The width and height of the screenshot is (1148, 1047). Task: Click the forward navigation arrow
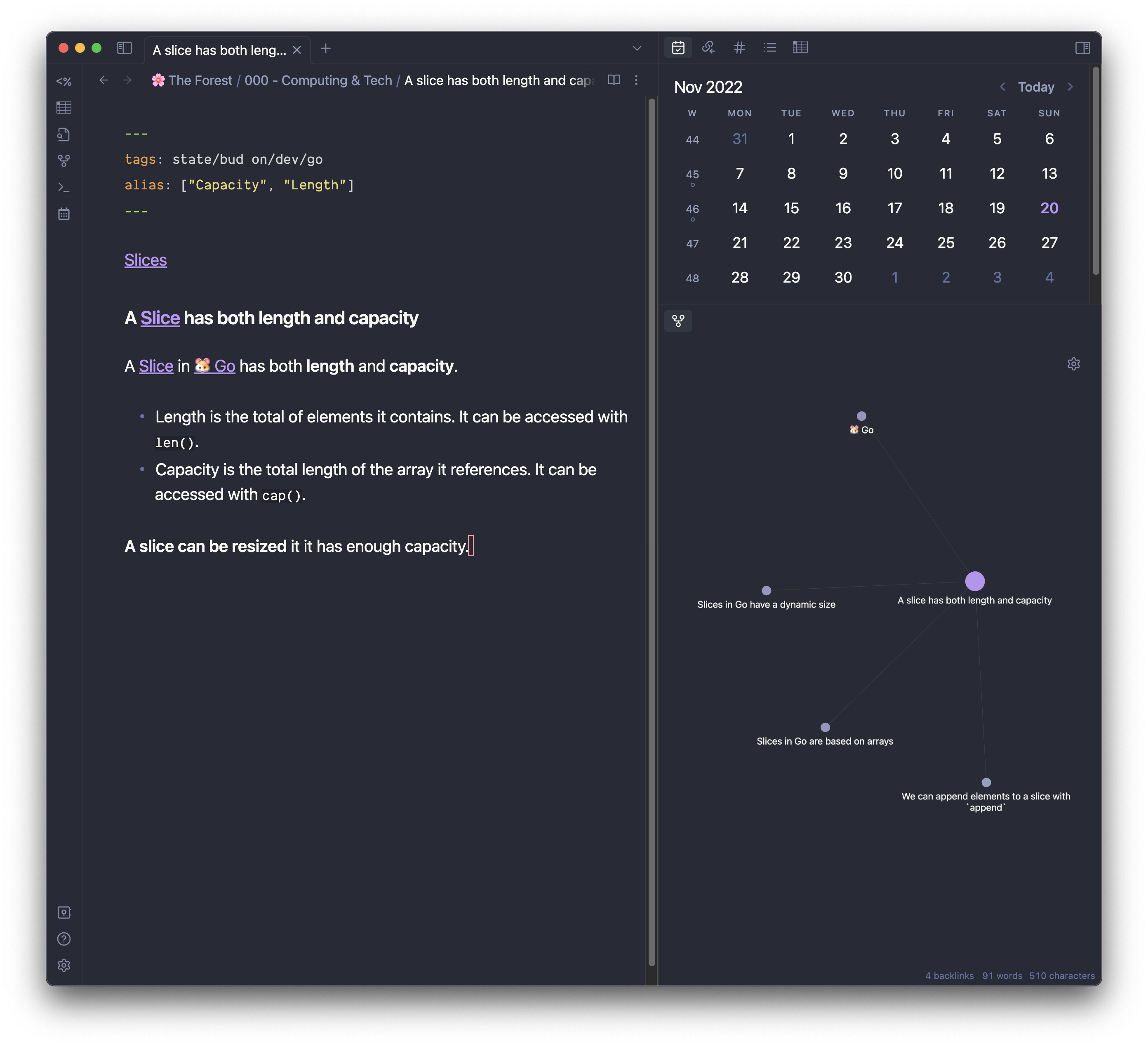point(127,80)
